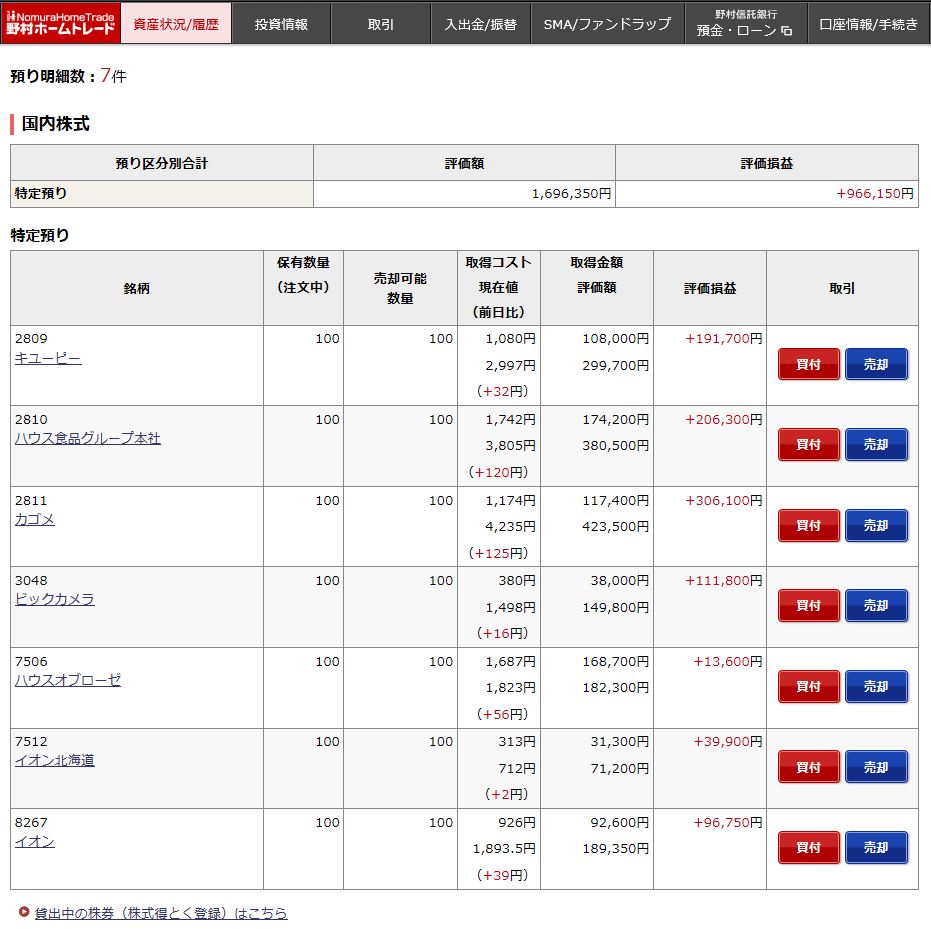Click the ハウスオブローゼ stock link

68,680
